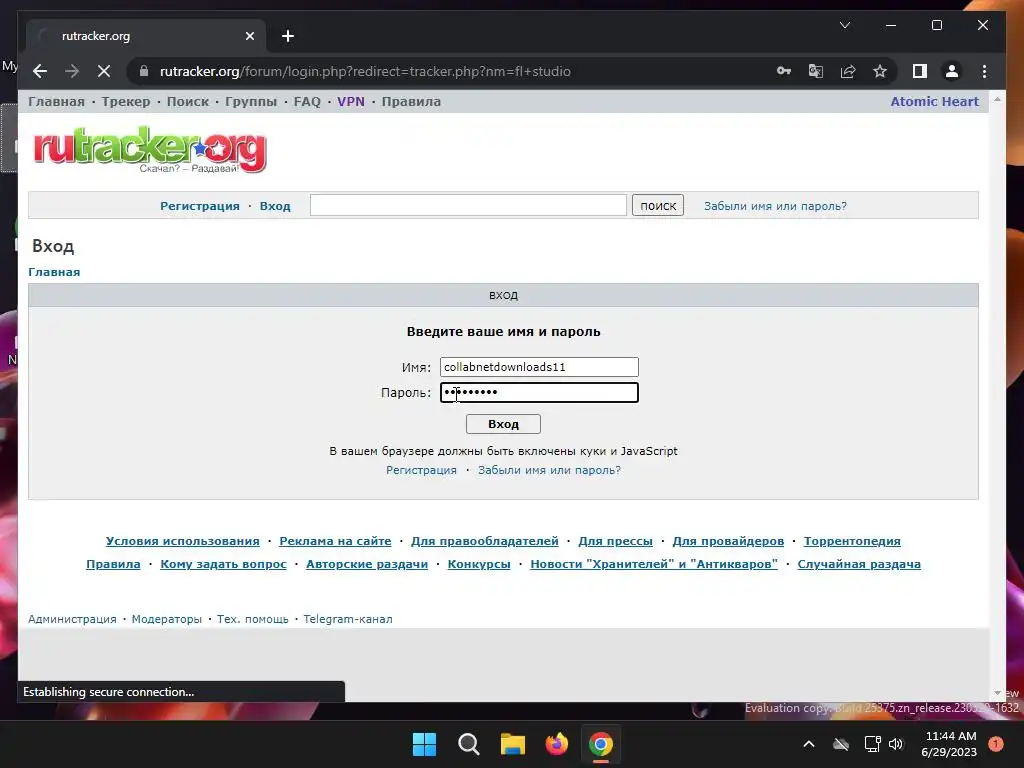Open Главная in the top menu
Viewport: 1024px width, 768px height.
pyautogui.click(x=56, y=102)
